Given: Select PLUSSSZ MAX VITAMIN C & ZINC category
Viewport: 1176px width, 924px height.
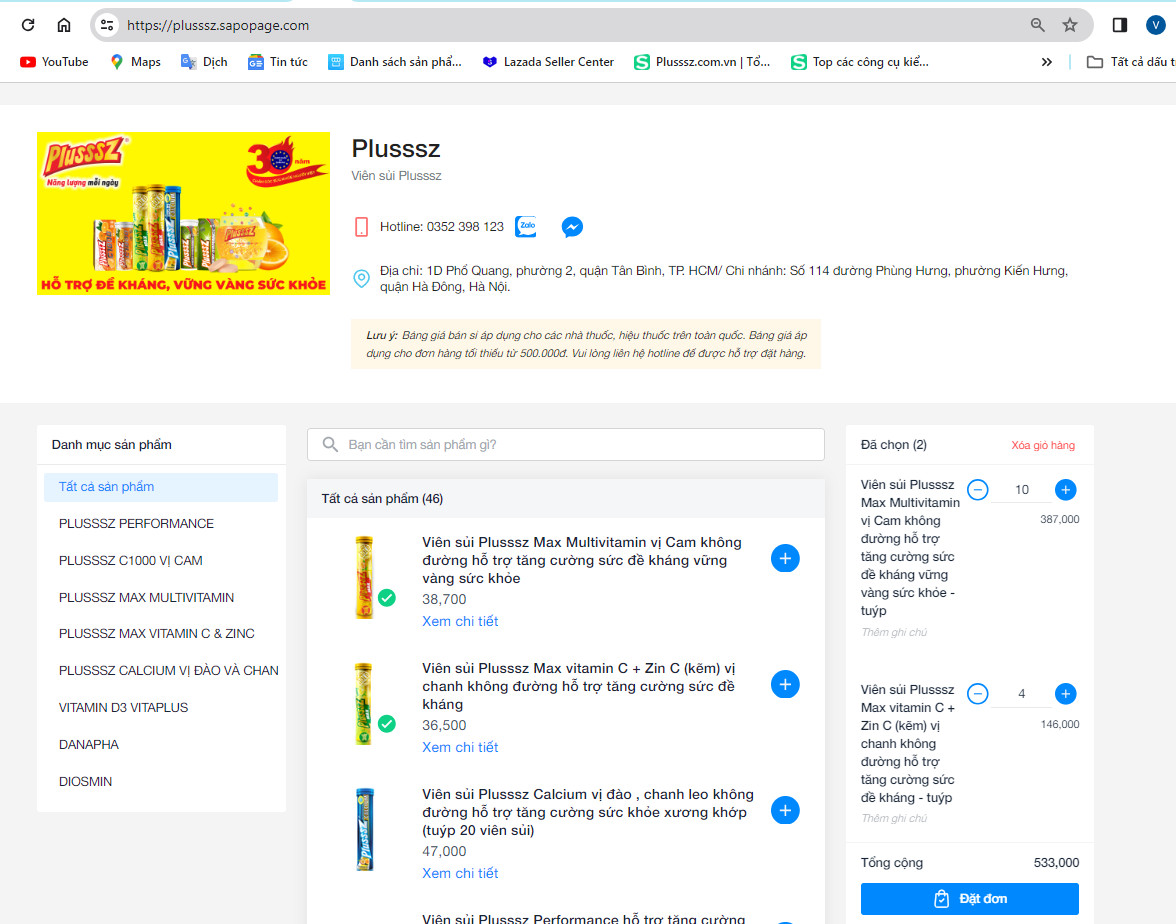Looking at the screenshot, I should pos(157,634).
